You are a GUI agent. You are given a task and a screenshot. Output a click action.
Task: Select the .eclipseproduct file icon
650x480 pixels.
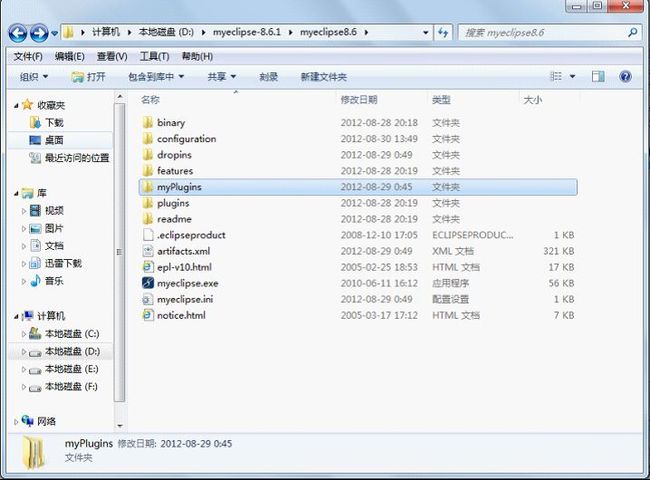[148, 235]
